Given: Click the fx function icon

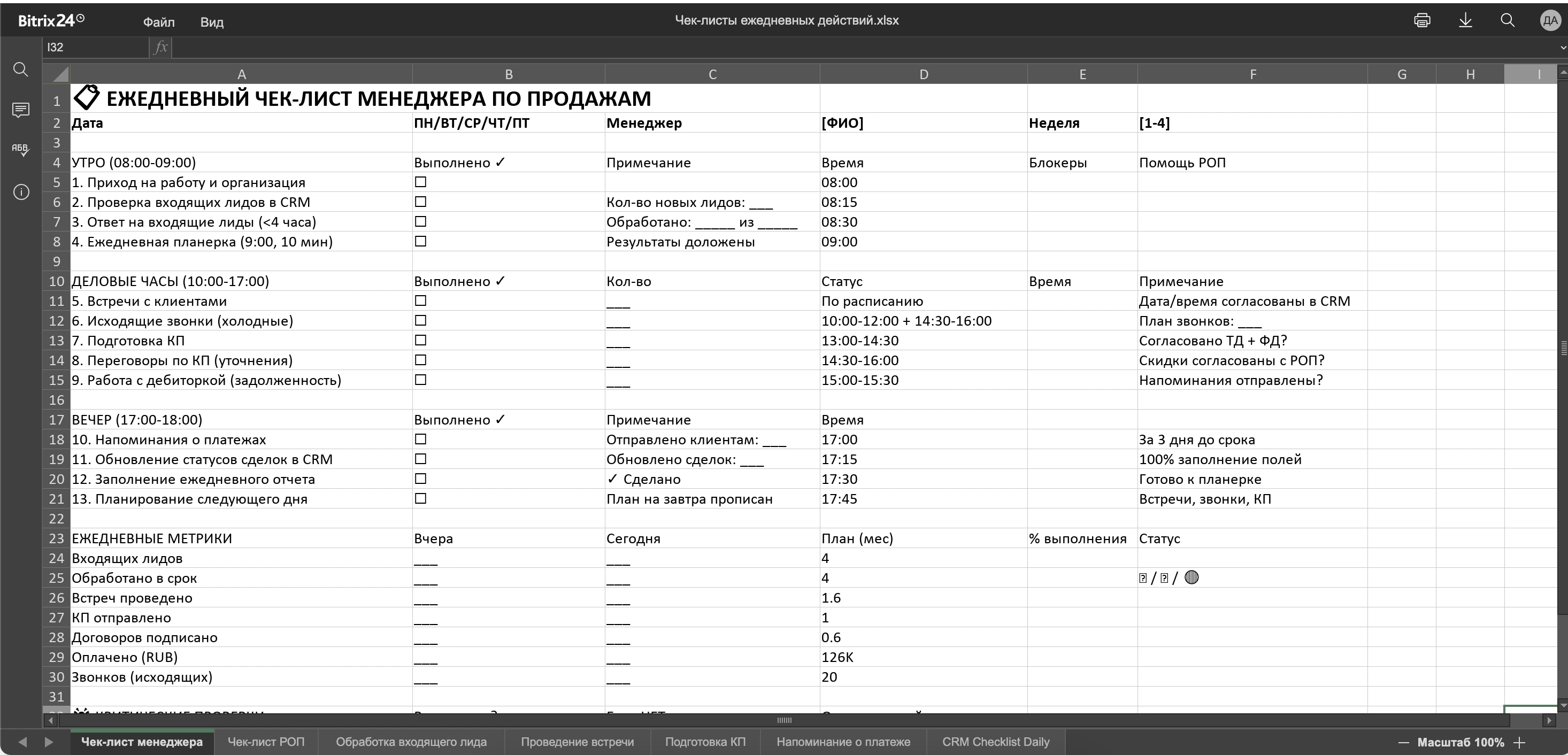Looking at the screenshot, I should (160, 47).
